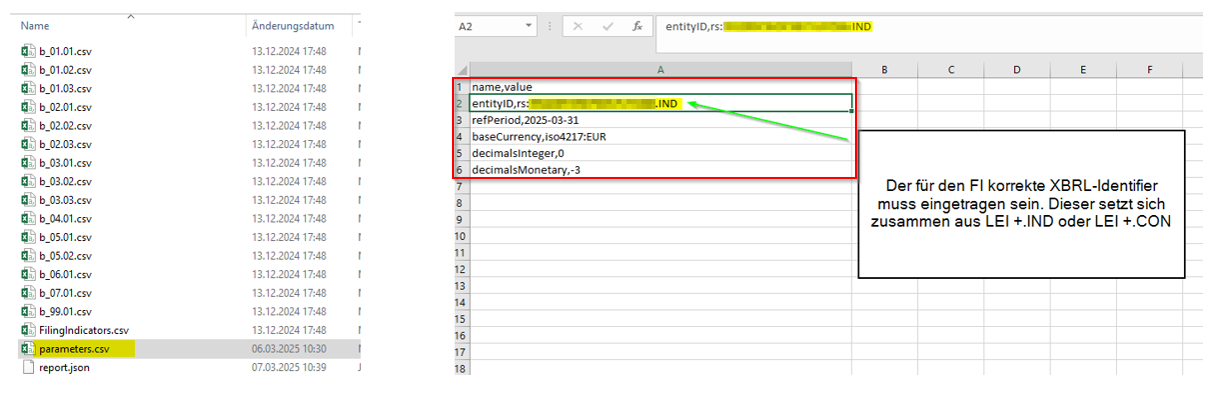Screen dimensions: 1217x394
Task: Open the Insert Function fx button
Action: coord(636,27)
